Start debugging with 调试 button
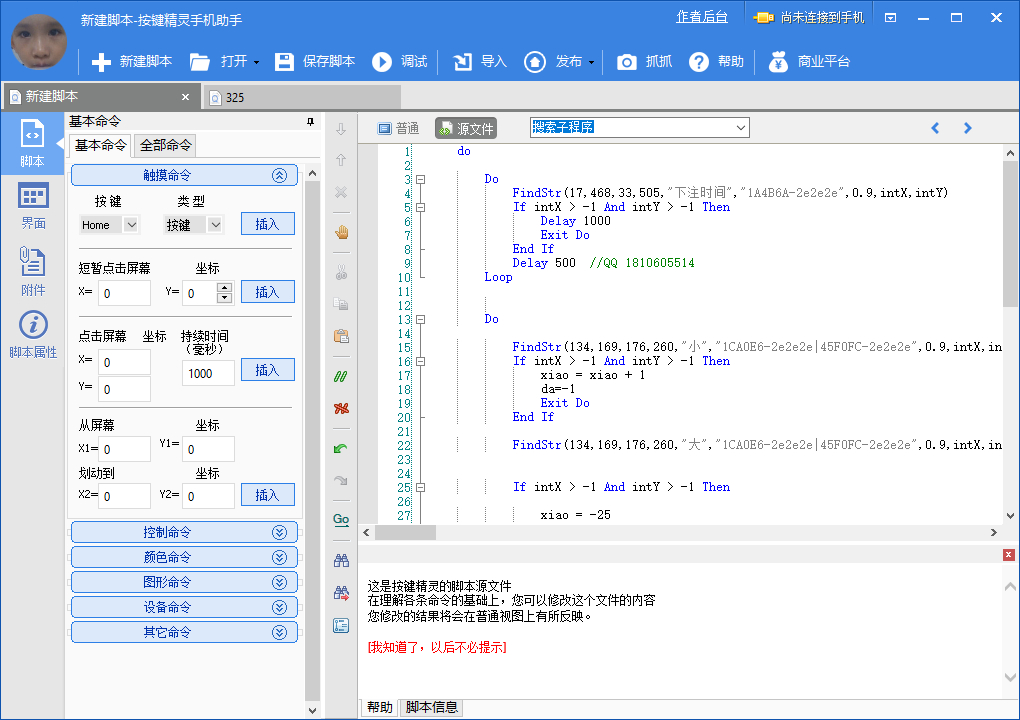The height and width of the screenshot is (720, 1020). [x=382, y=62]
